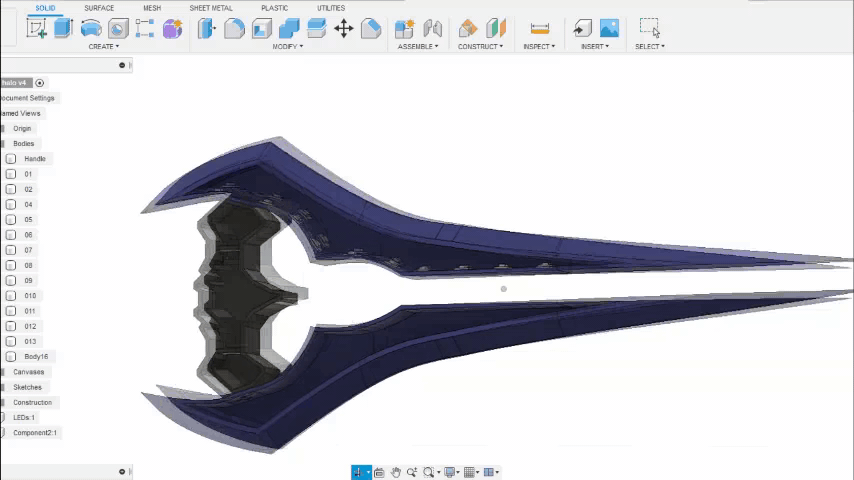The image size is (854, 480).
Task: Open the MODIFY dropdown menu
Action: (288, 47)
